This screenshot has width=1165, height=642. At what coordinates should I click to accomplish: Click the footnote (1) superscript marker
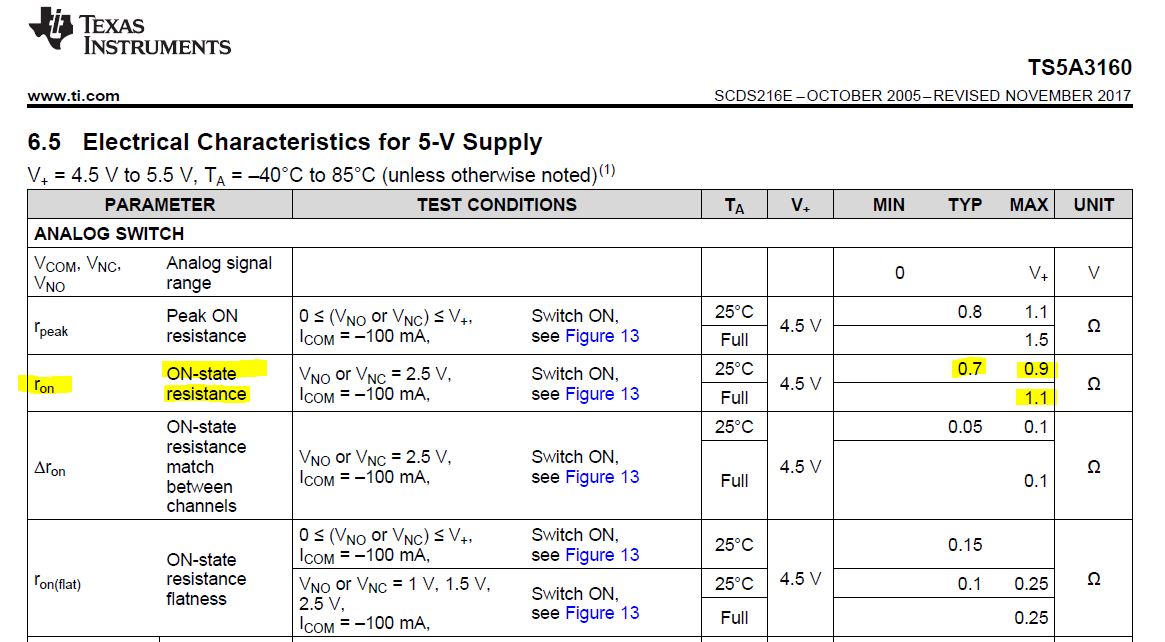pos(607,170)
